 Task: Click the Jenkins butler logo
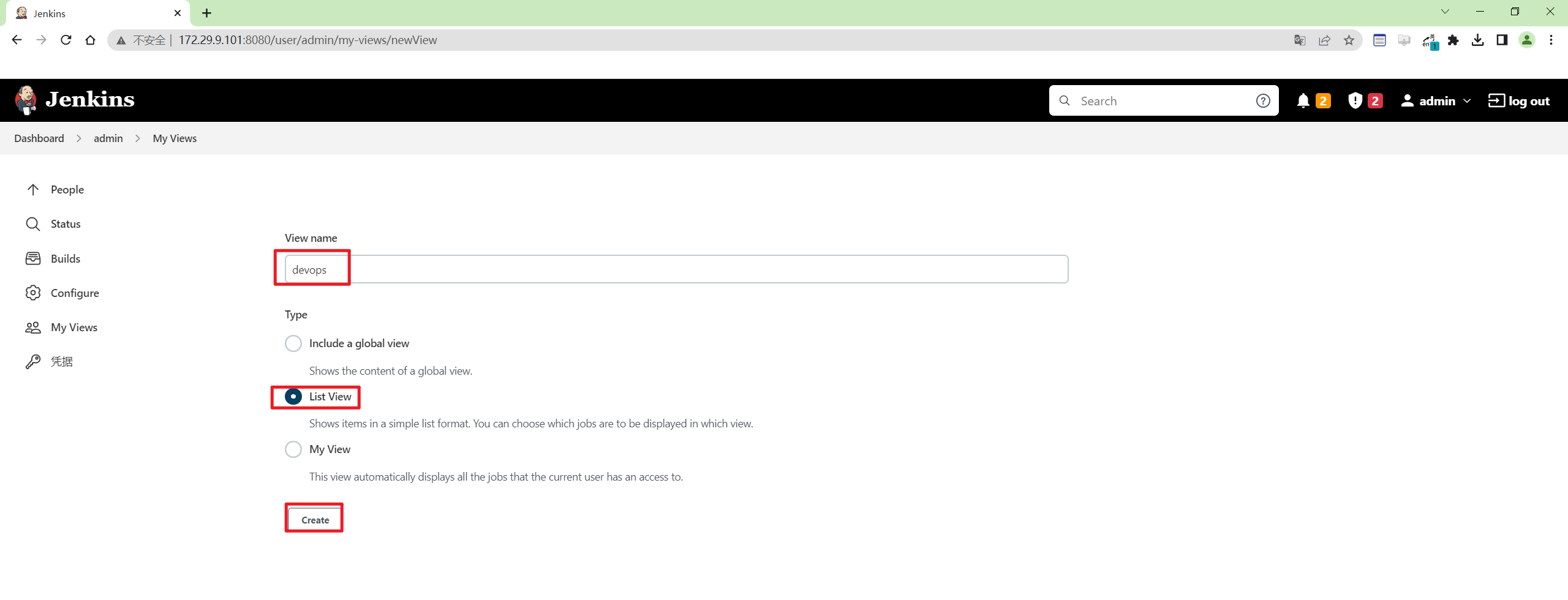(26, 100)
